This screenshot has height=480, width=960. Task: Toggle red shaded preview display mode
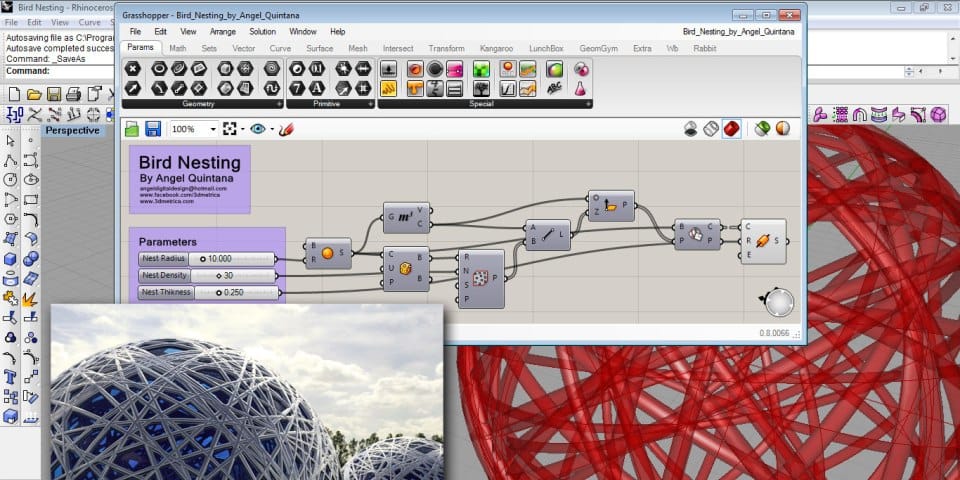(731, 129)
